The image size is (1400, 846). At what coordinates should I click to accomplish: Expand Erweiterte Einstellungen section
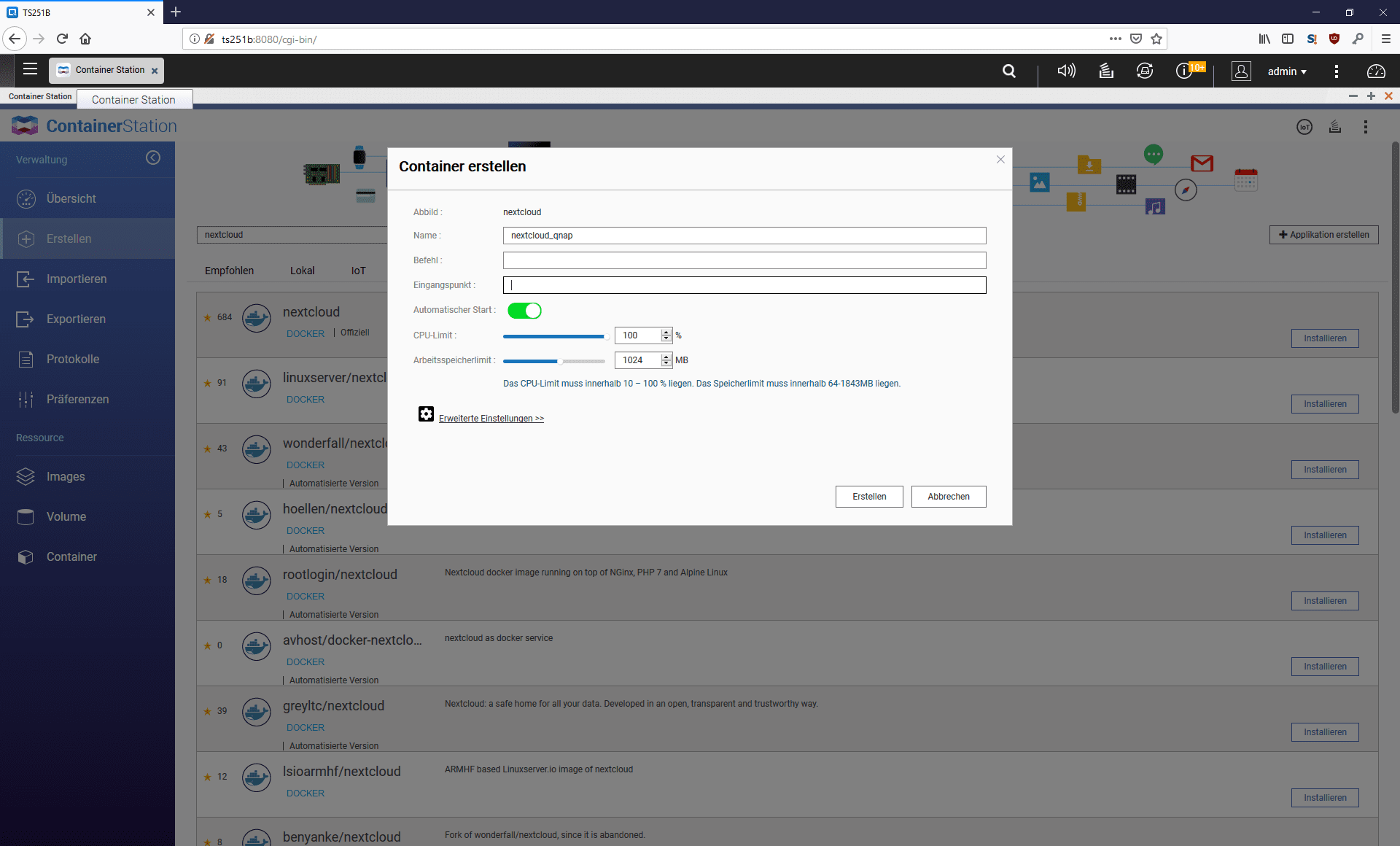(x=491, y=419)
